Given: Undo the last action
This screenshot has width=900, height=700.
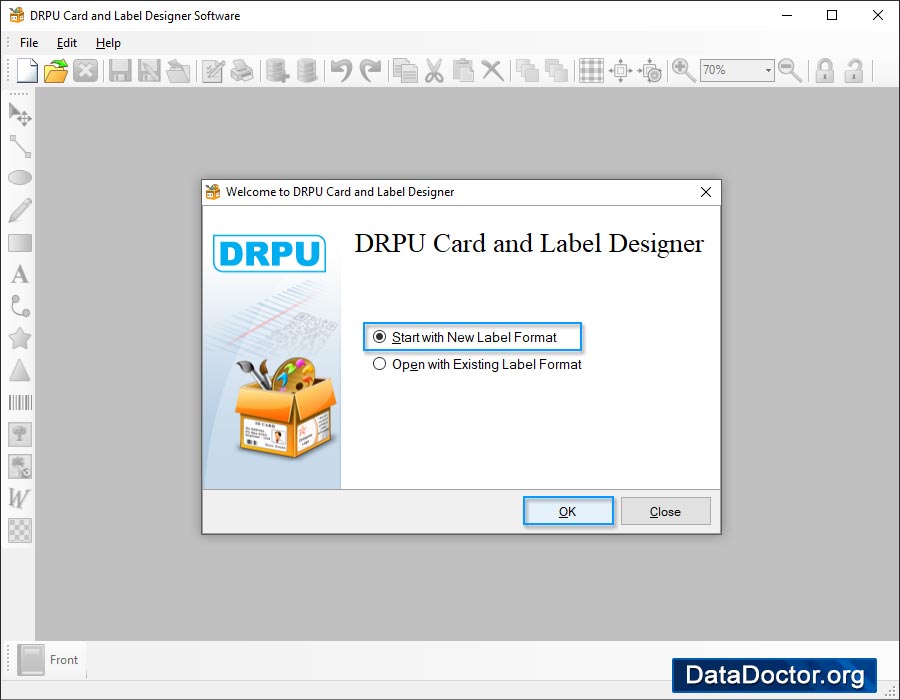Looking at the screenshot, I should (x=342, y=71).
